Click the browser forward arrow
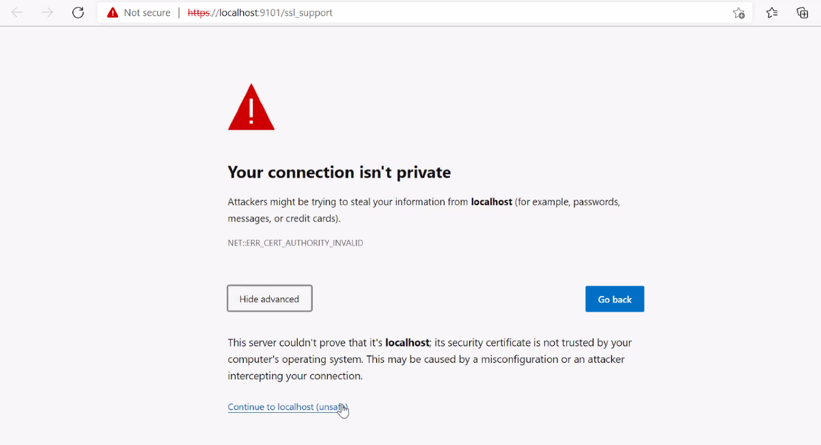The height and width of the screenshot is (445, 821). pos(47,13)
